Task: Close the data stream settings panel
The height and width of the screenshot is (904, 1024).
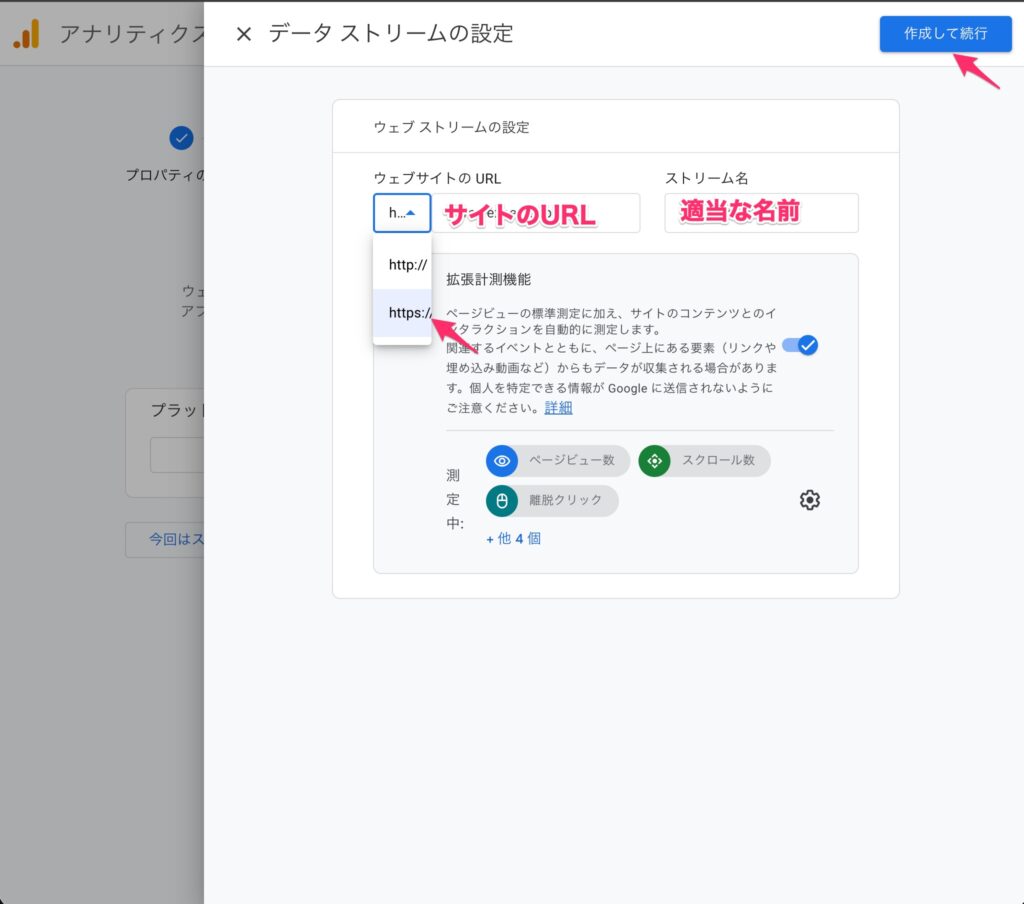Action: (243, 34)
